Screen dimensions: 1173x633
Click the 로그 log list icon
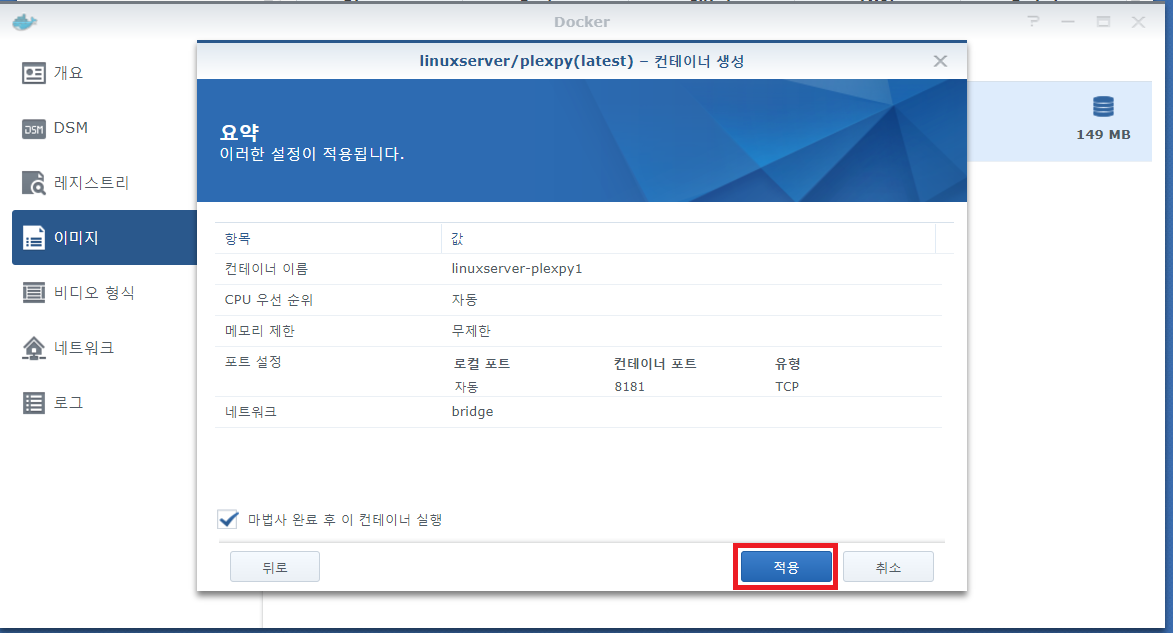(x=34, y=403)
